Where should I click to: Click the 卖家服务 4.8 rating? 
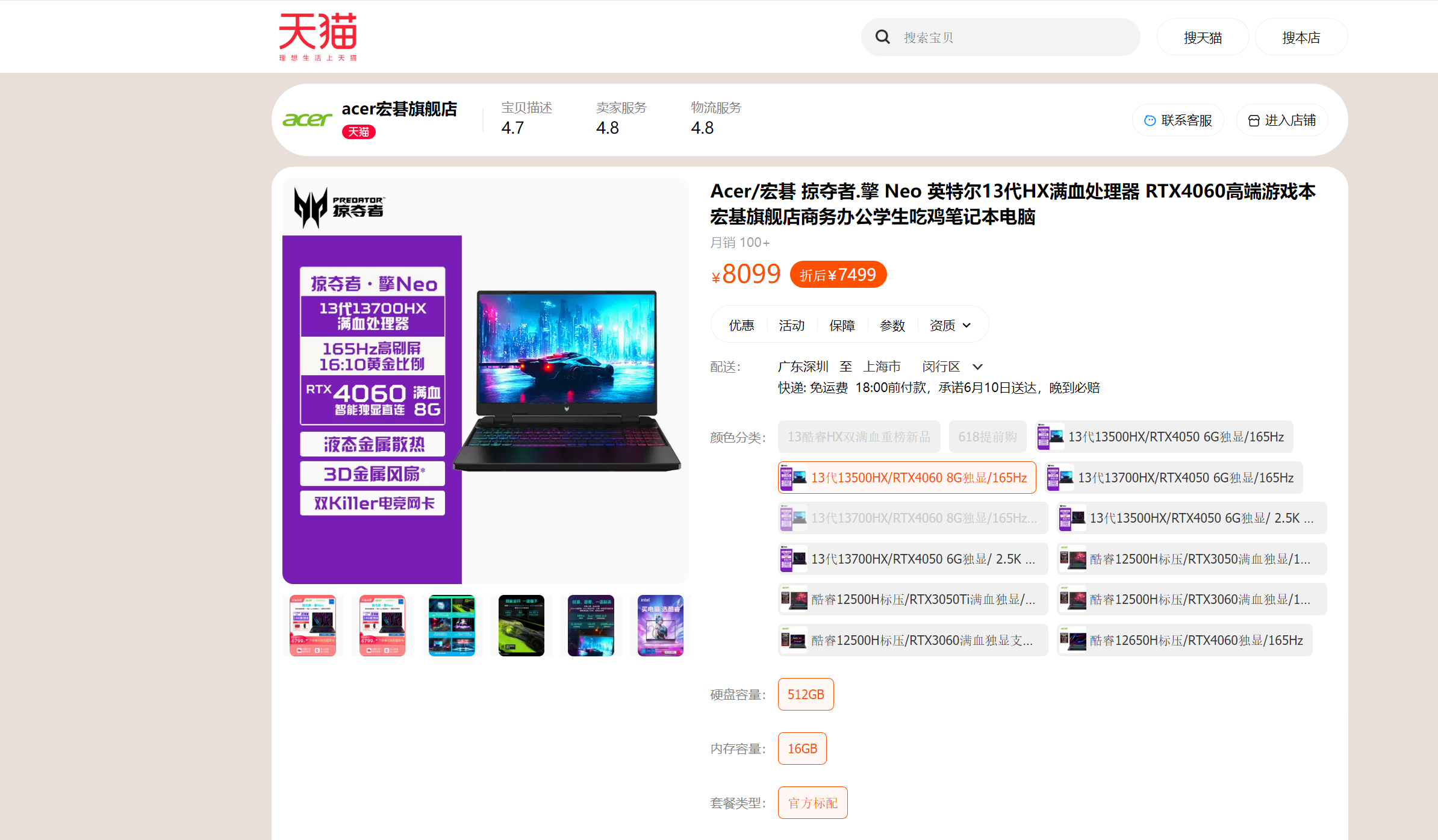click(621, 118)
